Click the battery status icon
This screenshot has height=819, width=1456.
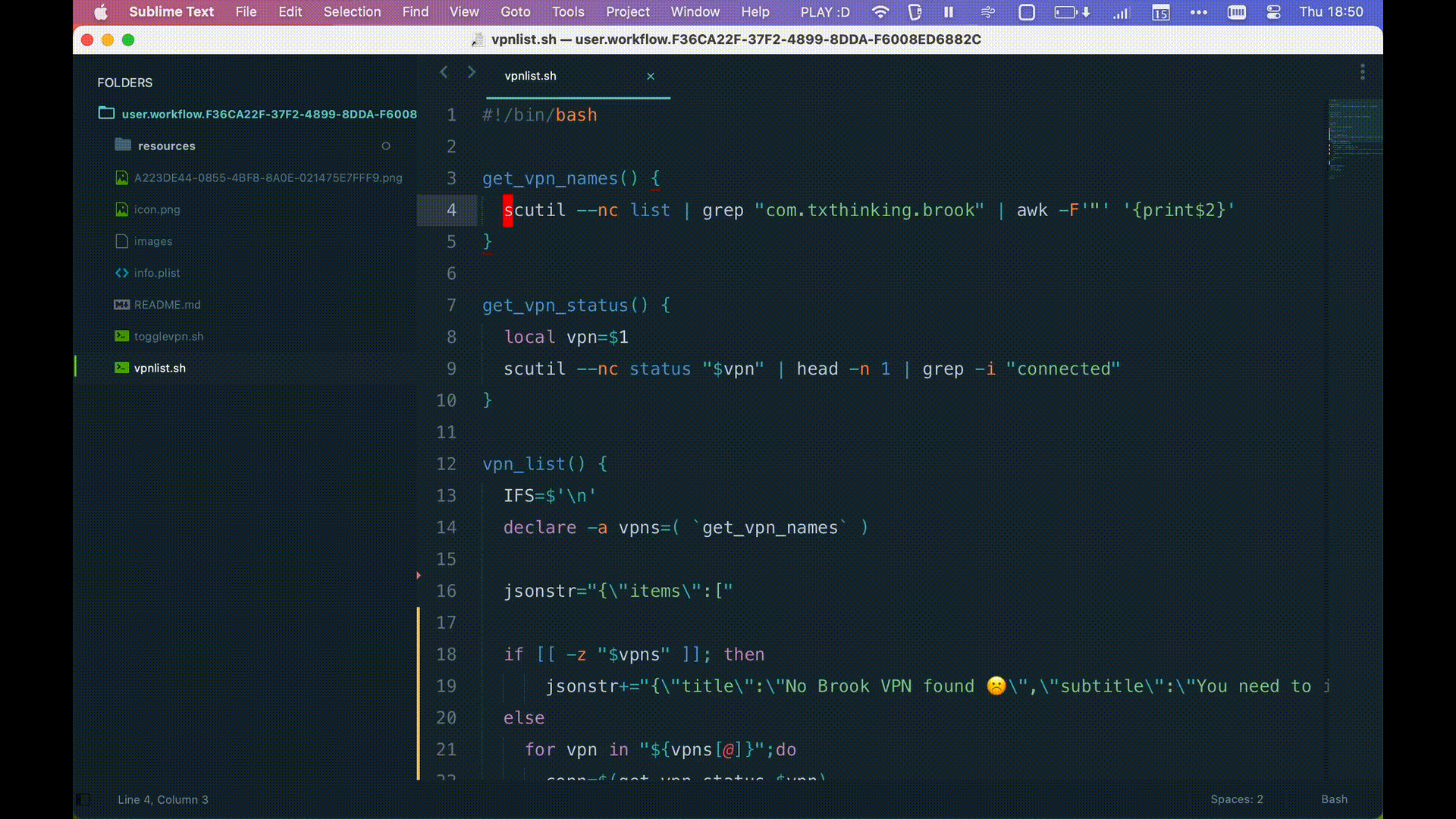coord(1072,12)
